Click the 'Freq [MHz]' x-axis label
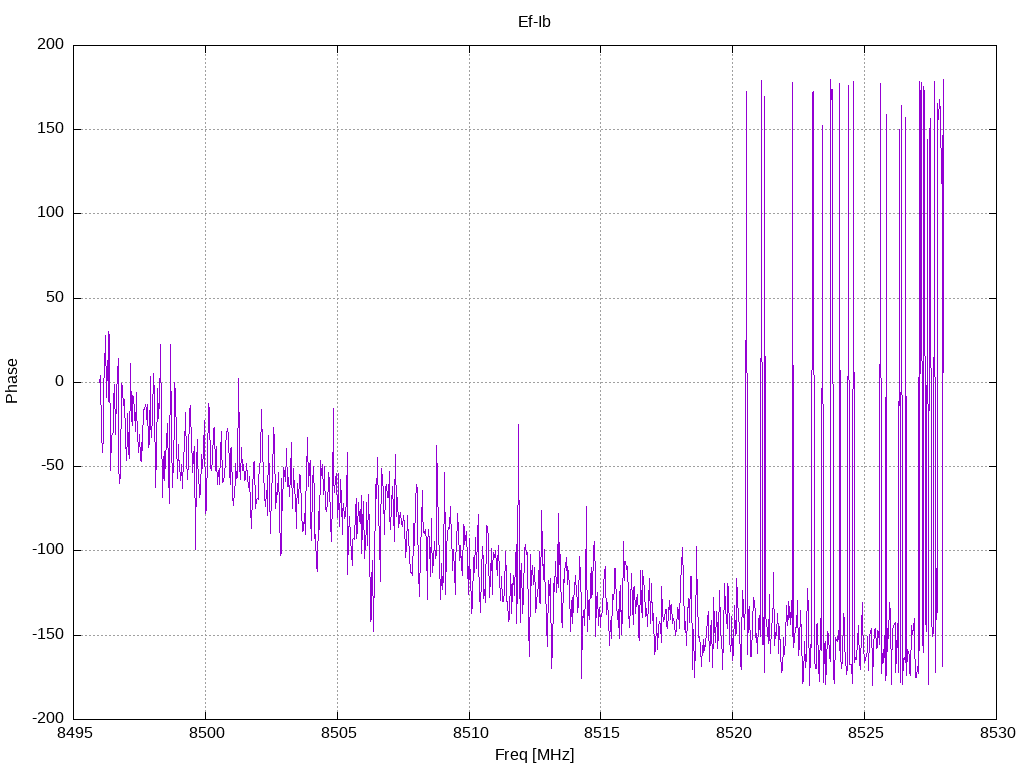The width and height of the screenshot is (1024, 768). coord(534,755)
